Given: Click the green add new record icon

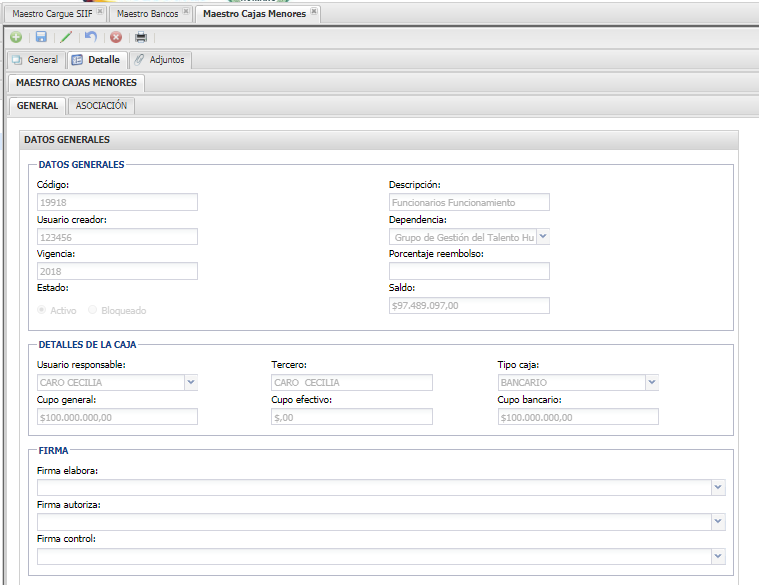Looking at the screenshot, I should click(16, 37).
